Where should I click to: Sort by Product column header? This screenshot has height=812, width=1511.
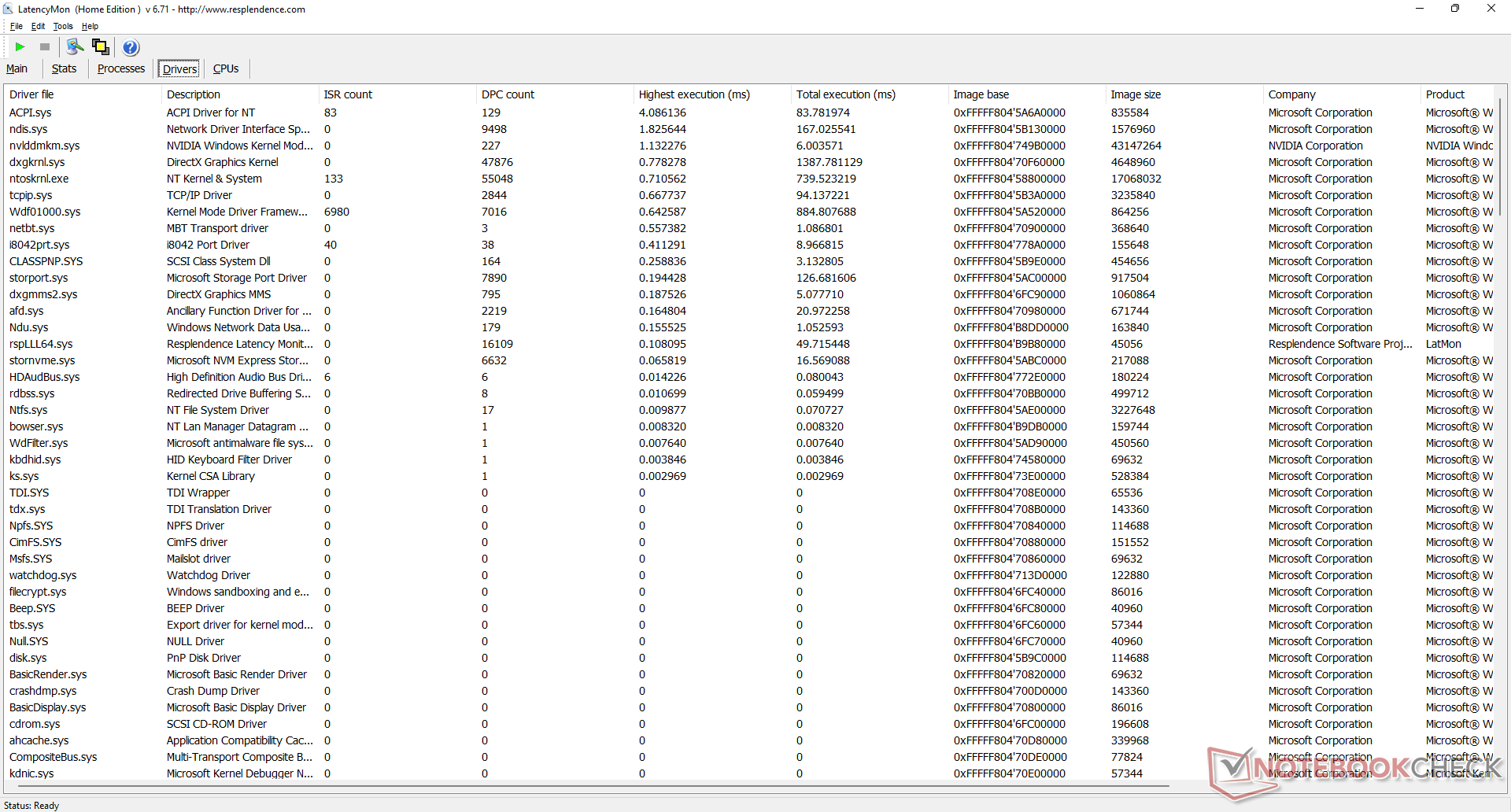click(x=1457, y=94)
